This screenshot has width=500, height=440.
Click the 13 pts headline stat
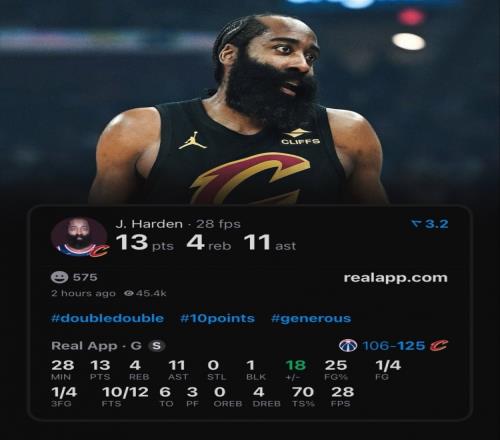pos(145,243)
